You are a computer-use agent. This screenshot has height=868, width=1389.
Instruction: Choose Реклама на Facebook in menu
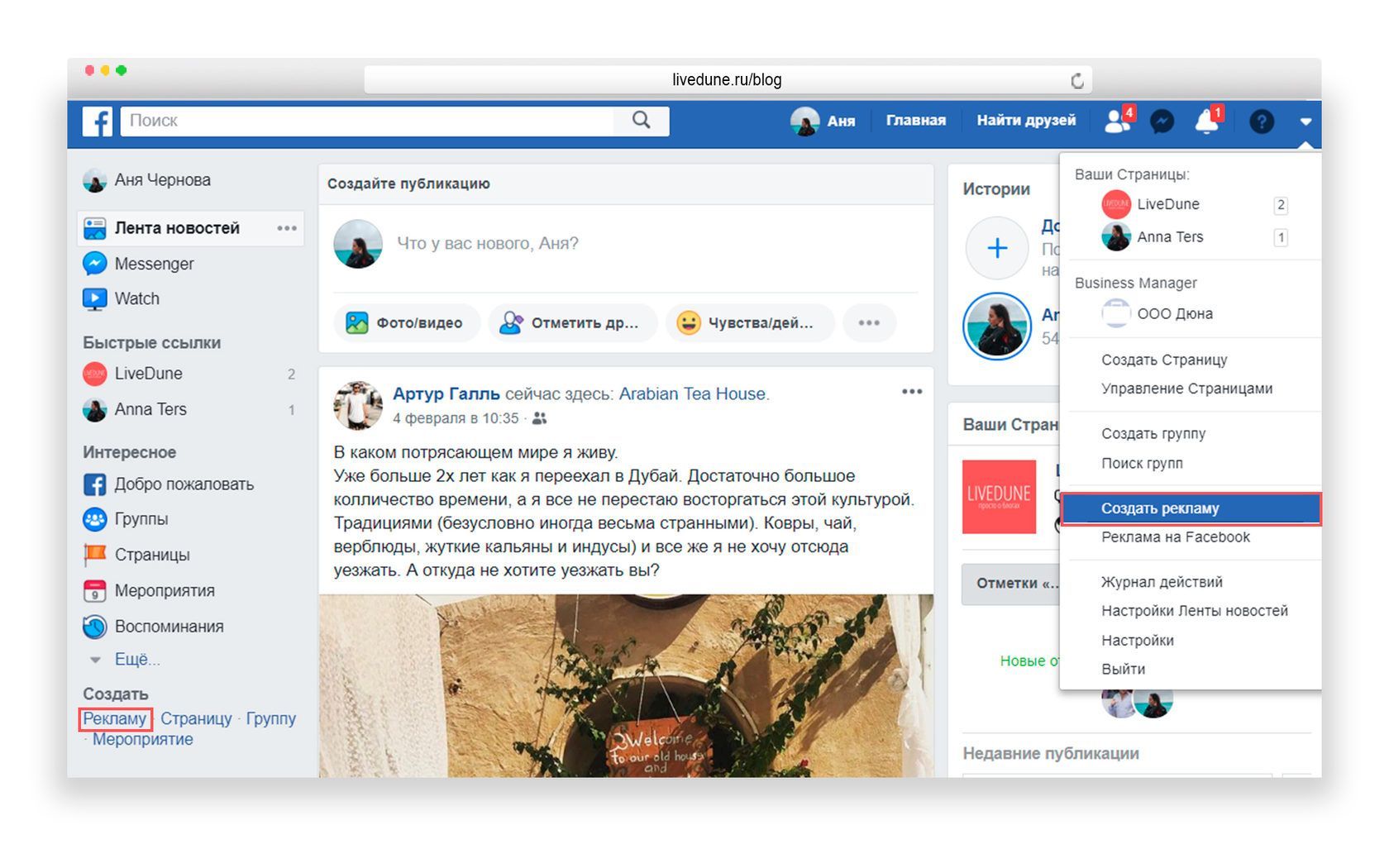[1175, 537]
